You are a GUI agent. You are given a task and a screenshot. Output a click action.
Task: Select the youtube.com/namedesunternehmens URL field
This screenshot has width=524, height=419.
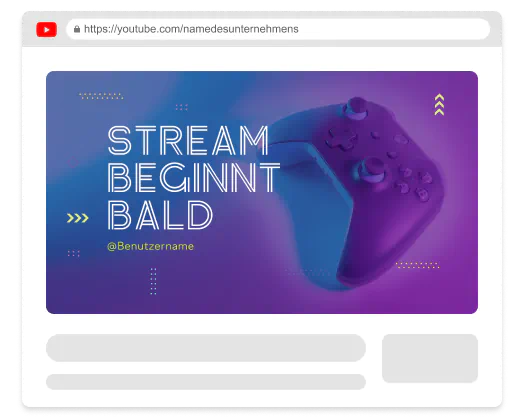[278, 29]
